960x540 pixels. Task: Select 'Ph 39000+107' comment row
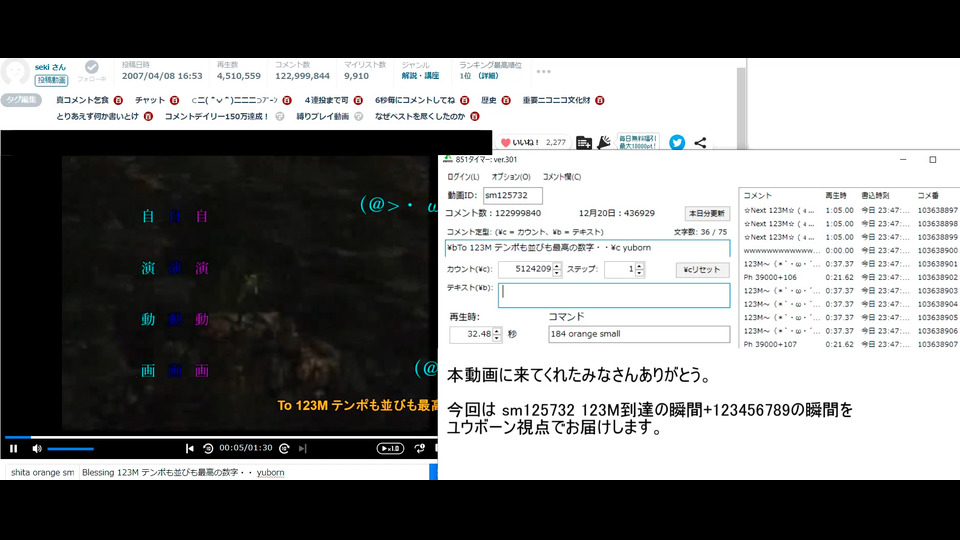click(850, 344)
